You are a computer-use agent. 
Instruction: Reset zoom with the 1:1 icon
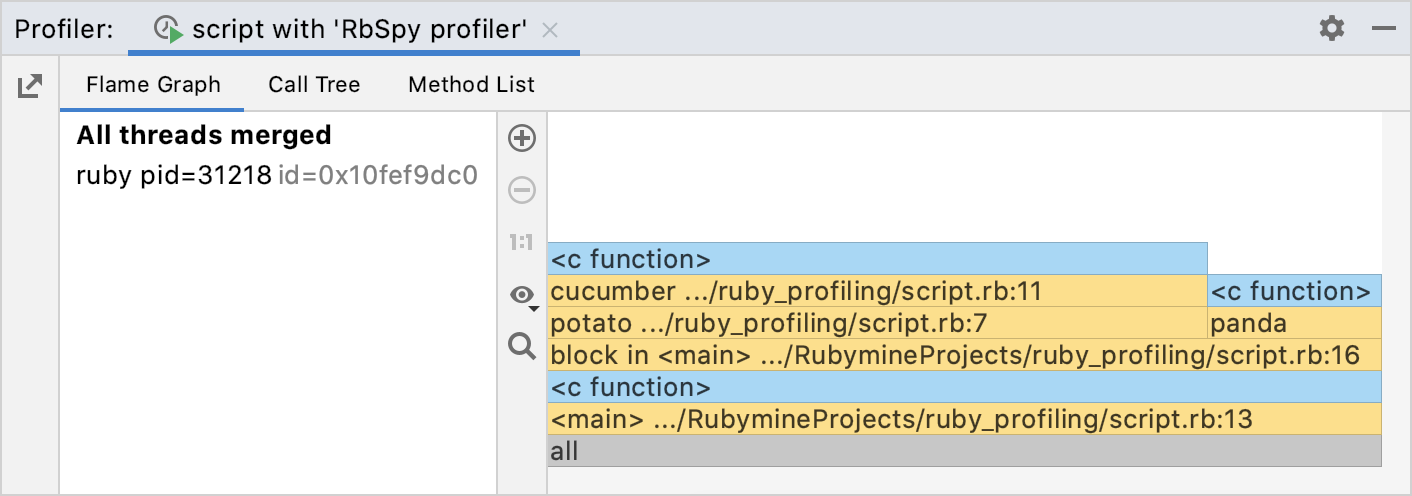pyautogui.click(x=522, y=242)
